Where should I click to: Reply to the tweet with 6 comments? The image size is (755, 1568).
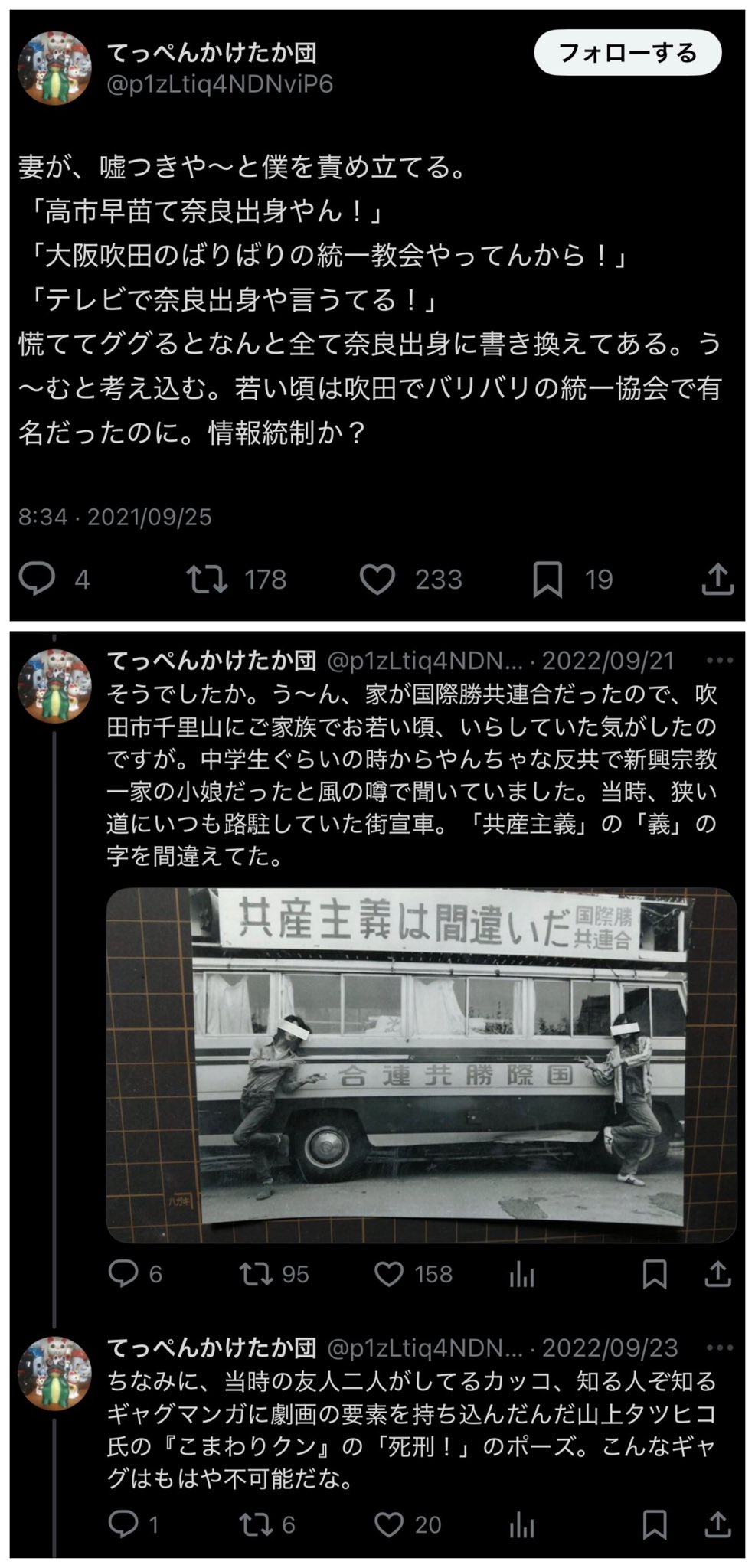tap(123, 1273)
